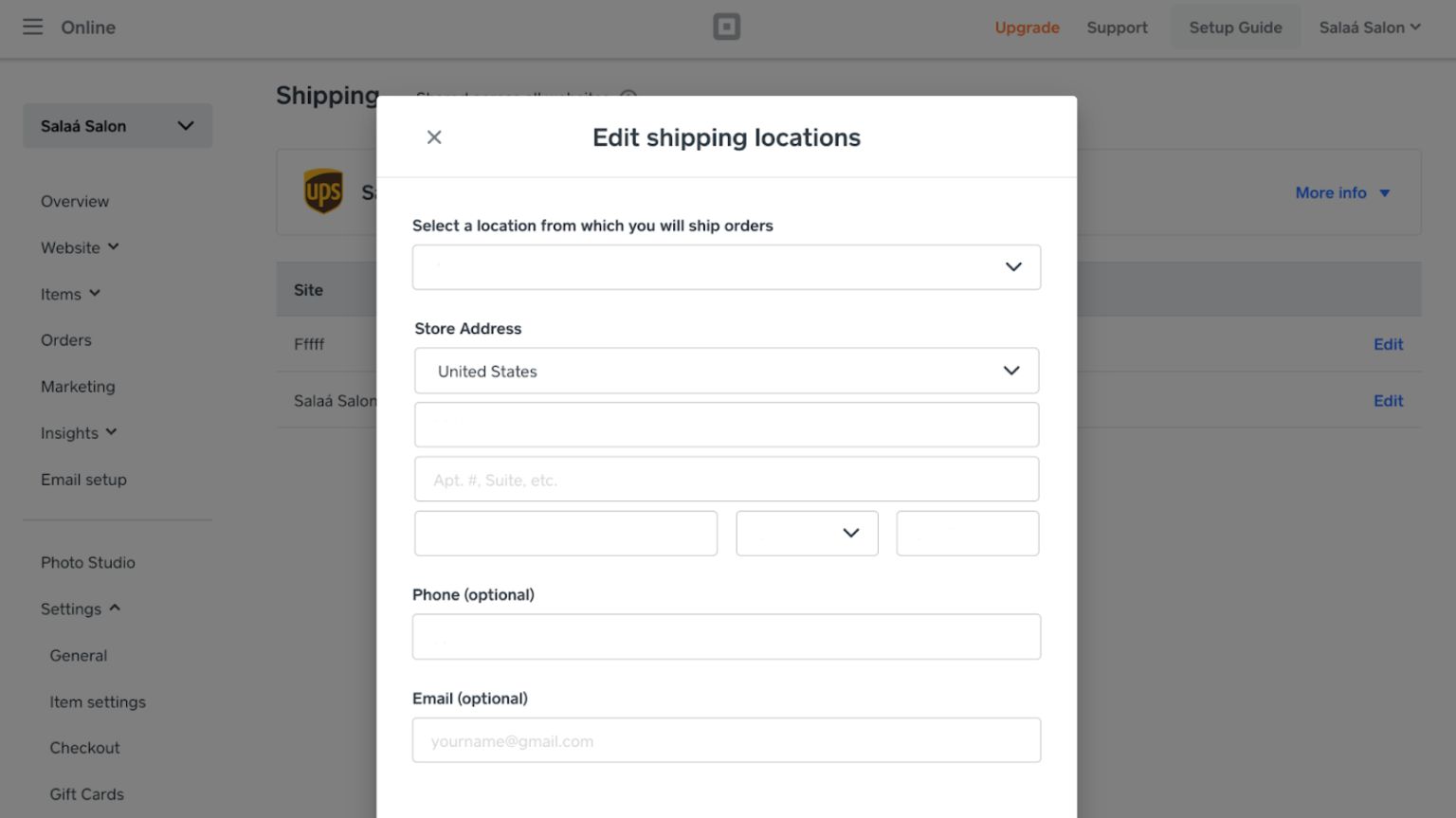Open the ship-from location dropdown
The height and width of the screenshot is (818, 1456).
pos(726,266)
